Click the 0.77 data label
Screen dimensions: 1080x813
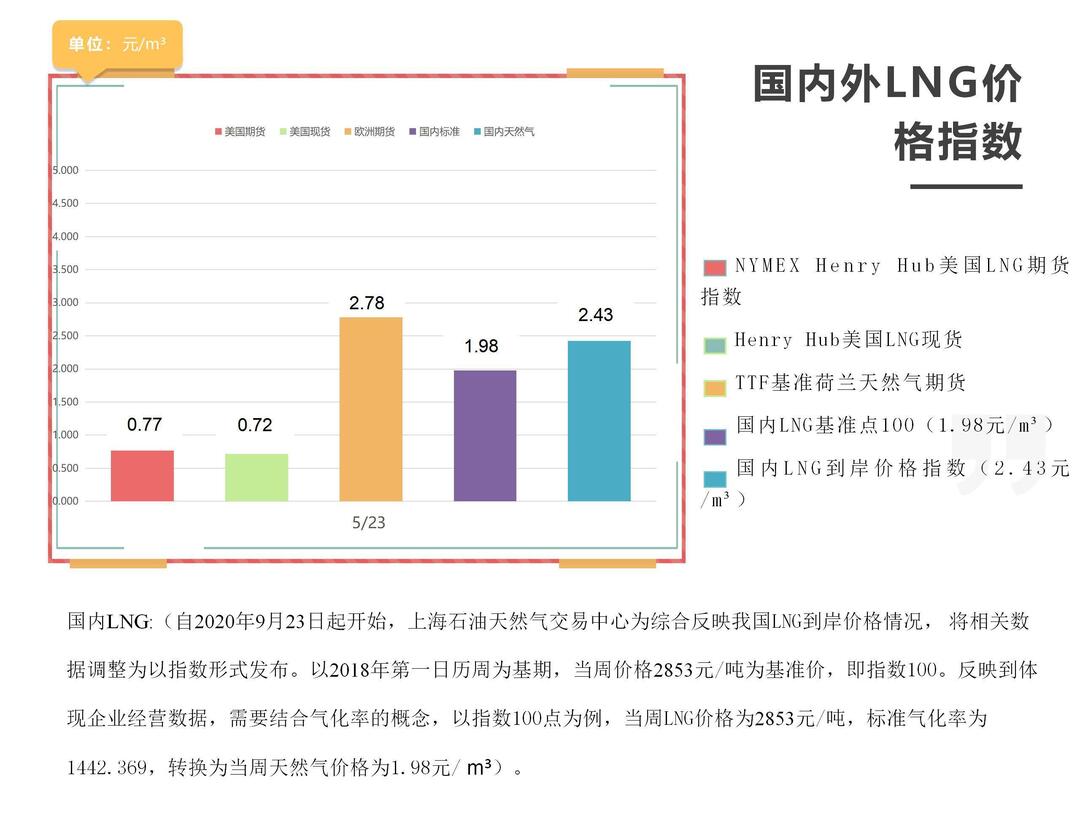click(x=144, y=424)
